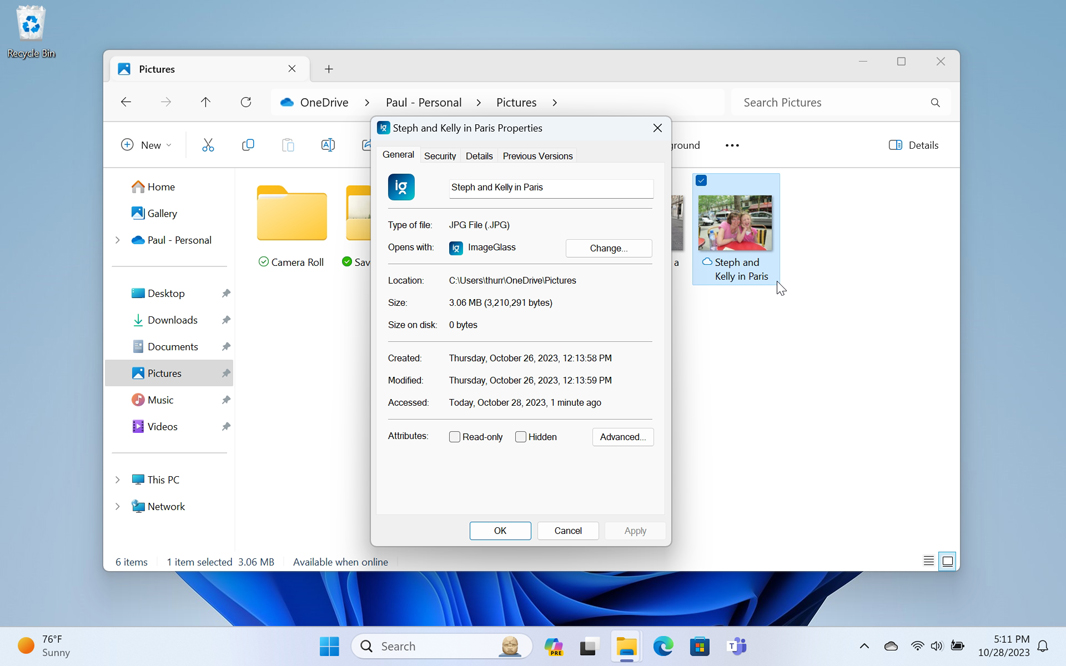Uncheck the Steph and Kelly file checkbox

click(x=701, y=181)
